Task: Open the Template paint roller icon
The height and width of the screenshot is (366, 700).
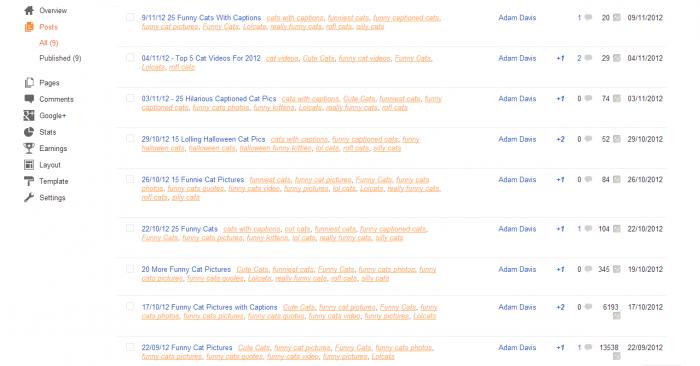Action: coord(29,181)
